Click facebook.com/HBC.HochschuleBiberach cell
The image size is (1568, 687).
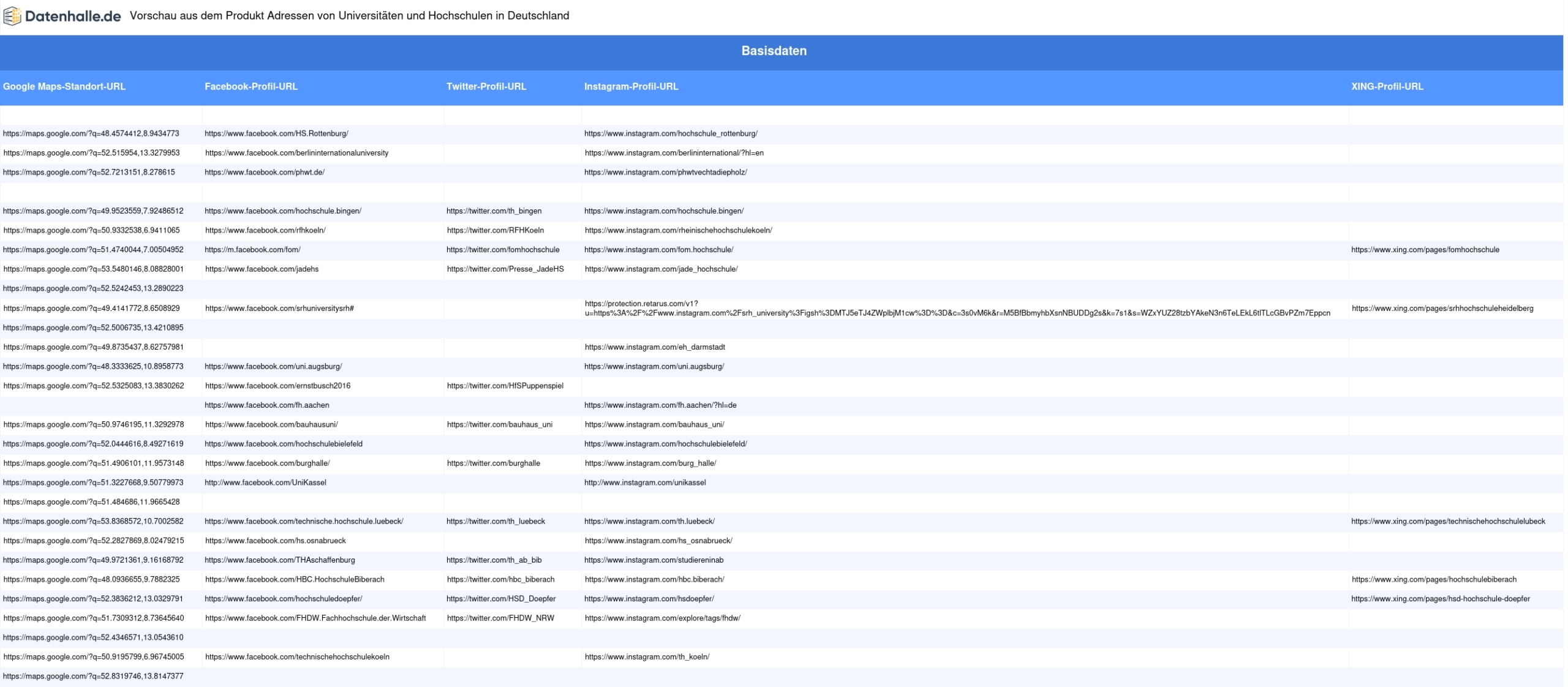(x=295, y=580)
